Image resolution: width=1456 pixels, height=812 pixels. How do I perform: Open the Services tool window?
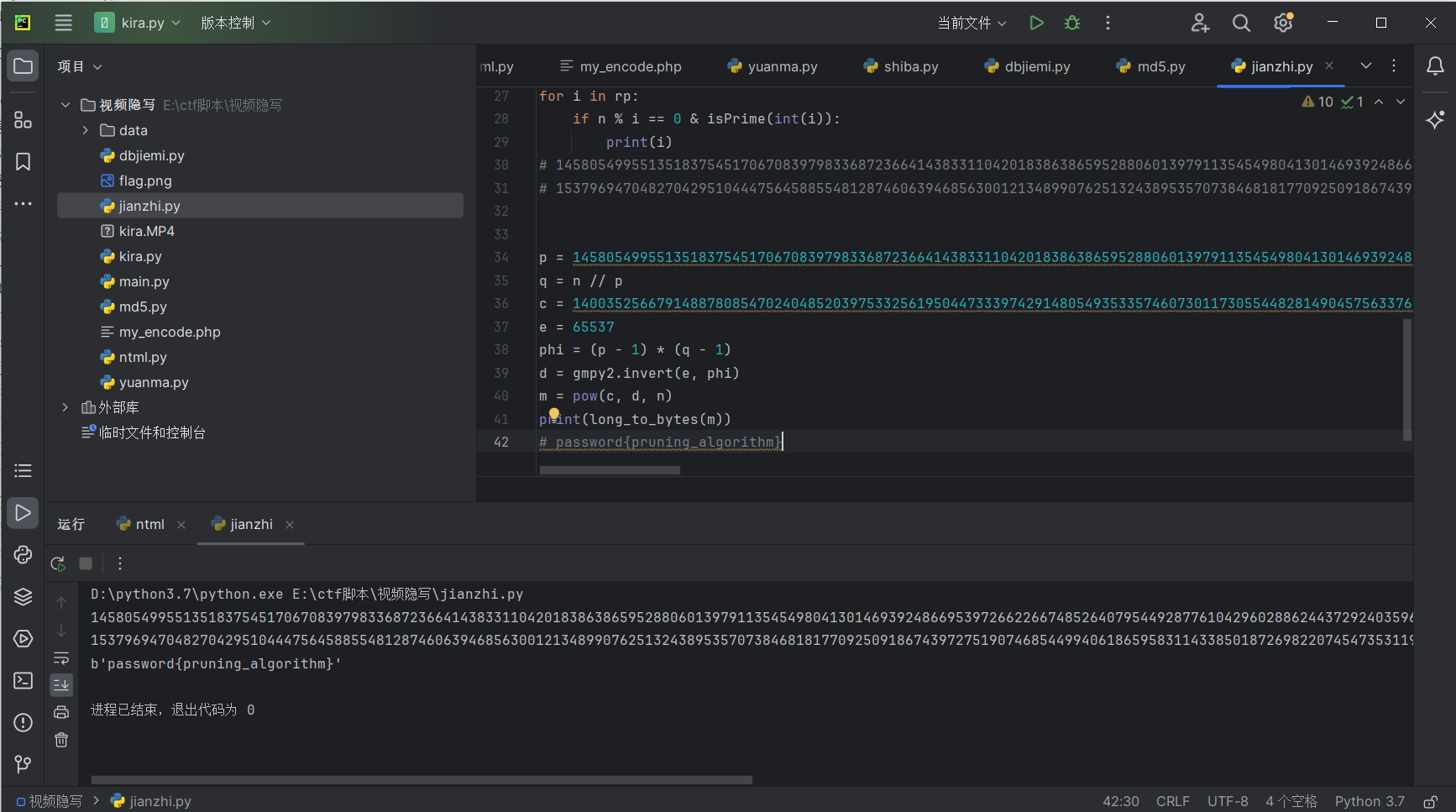[23, 638]
